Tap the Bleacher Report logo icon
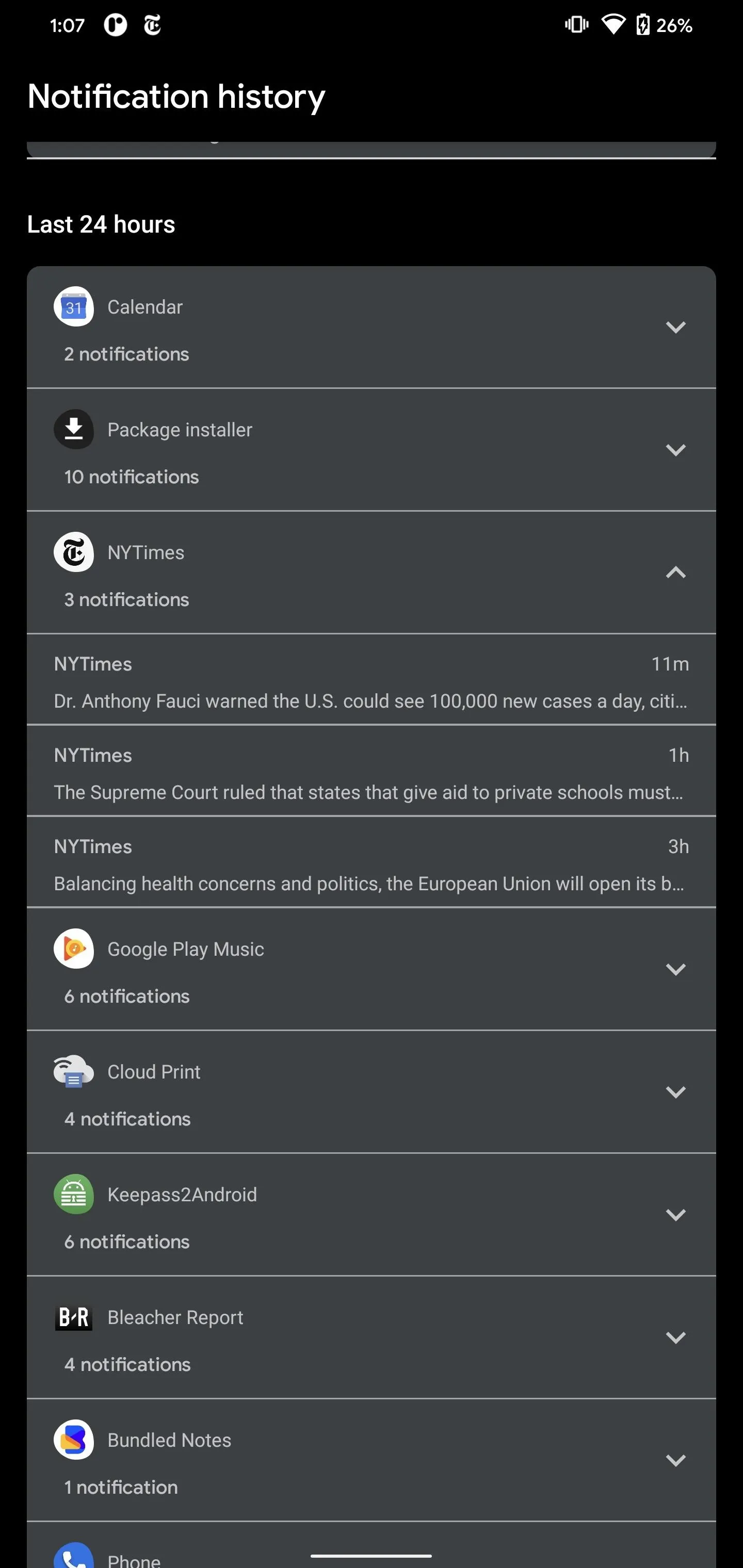Screen dimensions: 743x1568 (x=74, y=1317)
